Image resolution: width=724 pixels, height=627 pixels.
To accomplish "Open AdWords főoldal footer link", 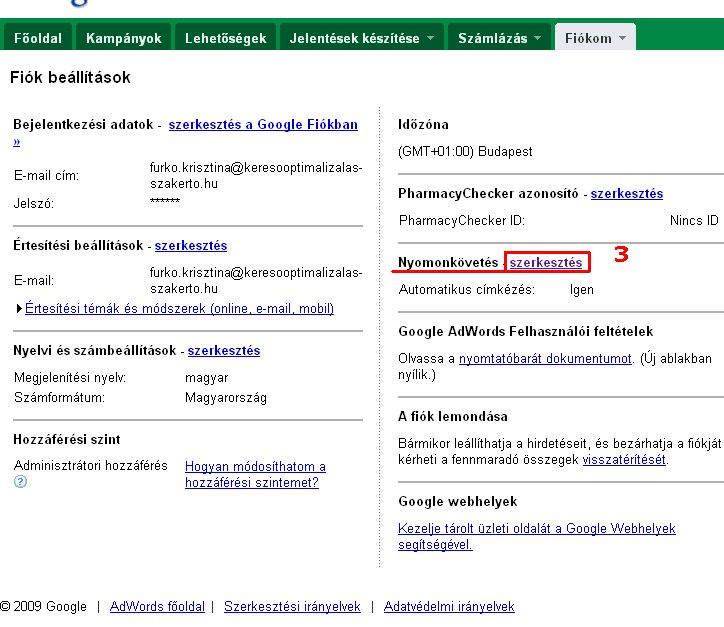I will (157, 606).
